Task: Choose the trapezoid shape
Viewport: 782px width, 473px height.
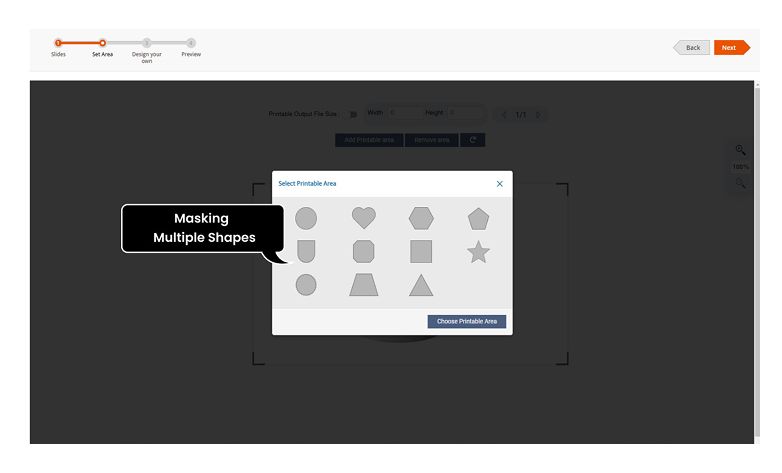Action: pos(364,285)
